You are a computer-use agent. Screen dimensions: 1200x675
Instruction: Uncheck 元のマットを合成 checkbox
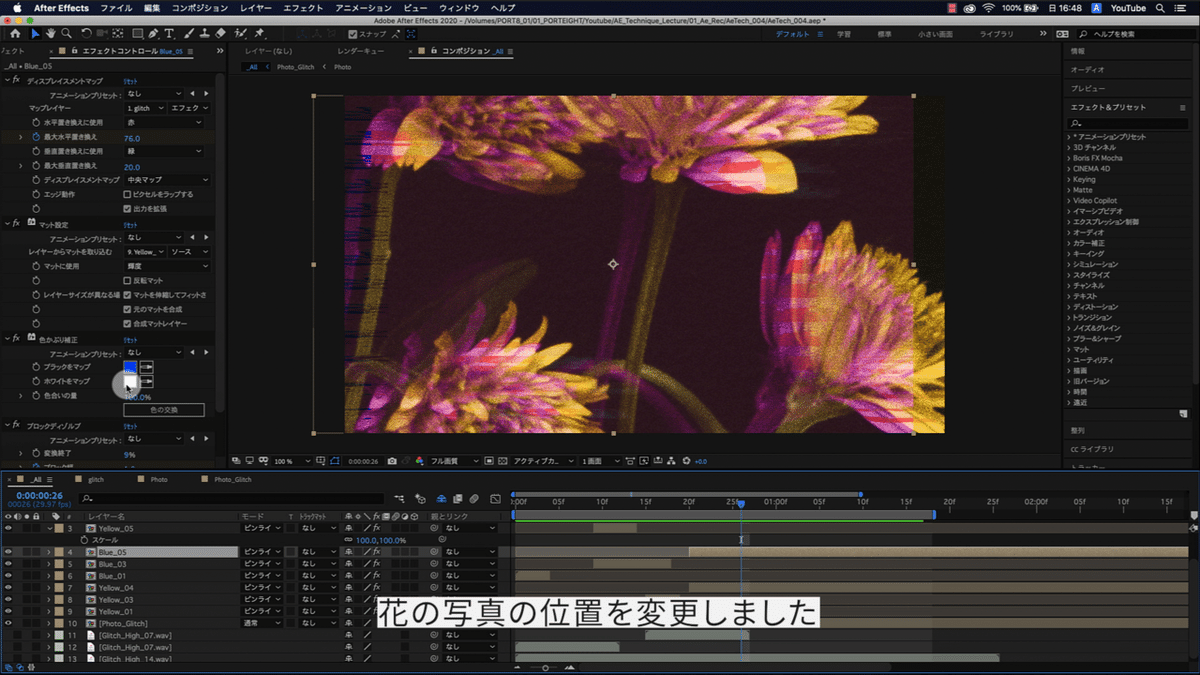click(x=126, y=310)
